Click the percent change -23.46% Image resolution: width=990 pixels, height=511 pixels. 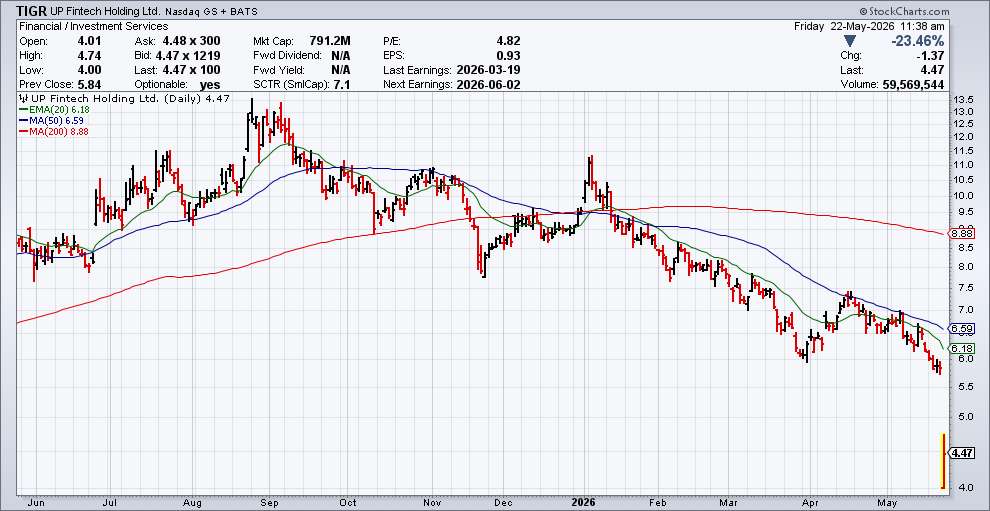pos(917,41)
